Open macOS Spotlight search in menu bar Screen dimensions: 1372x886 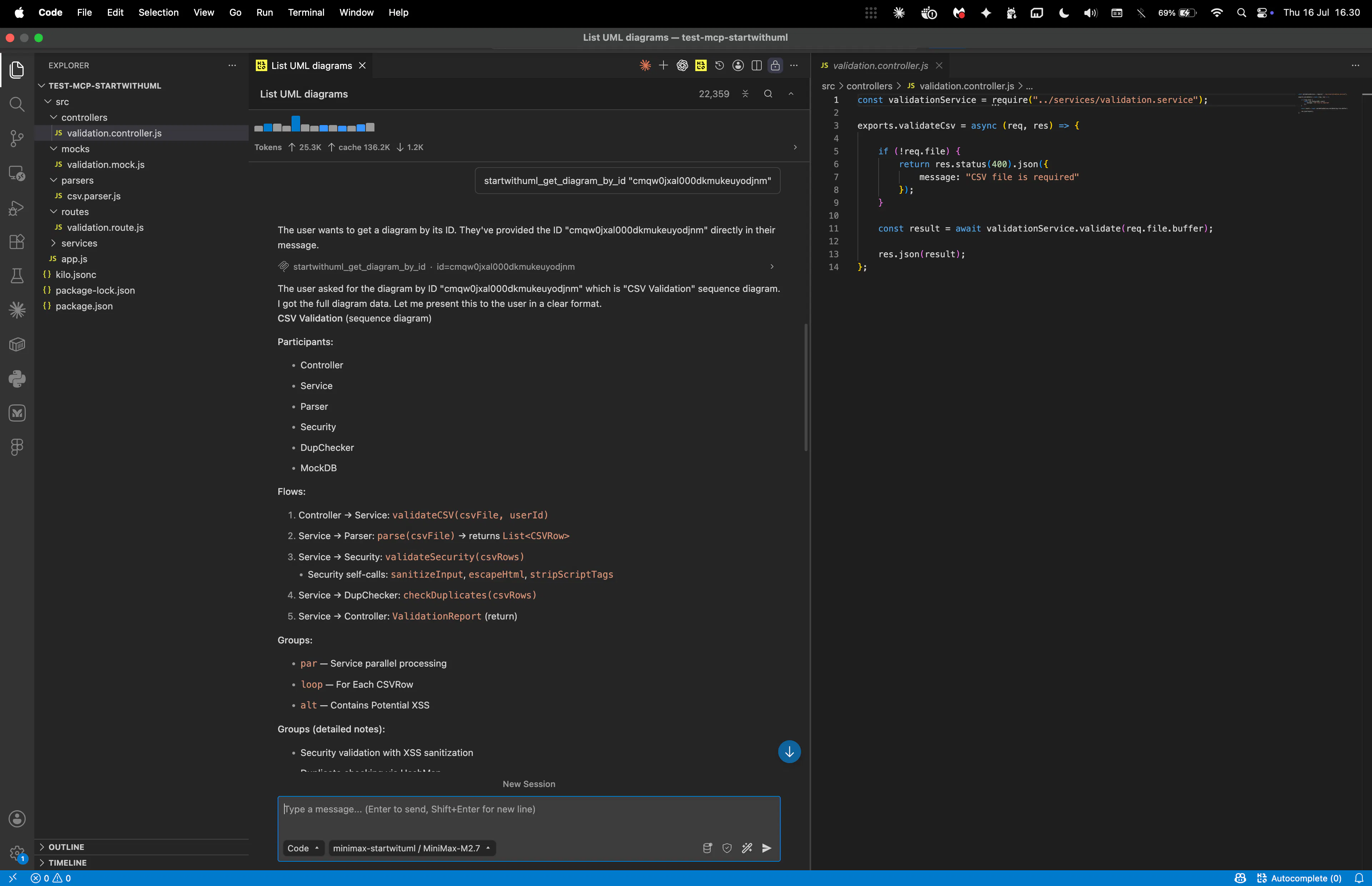1241,13
